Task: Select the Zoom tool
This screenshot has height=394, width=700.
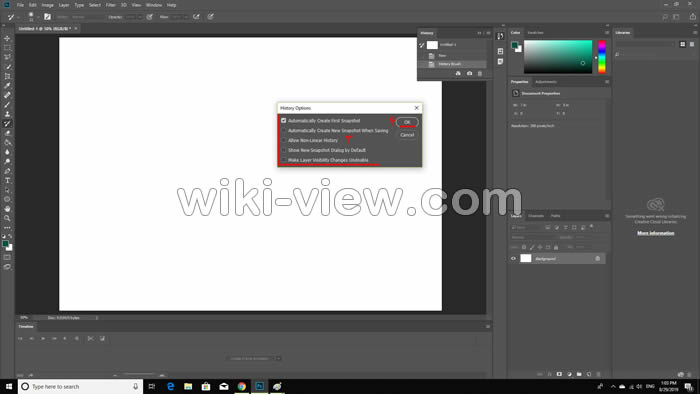Action: tap(7, 218)
